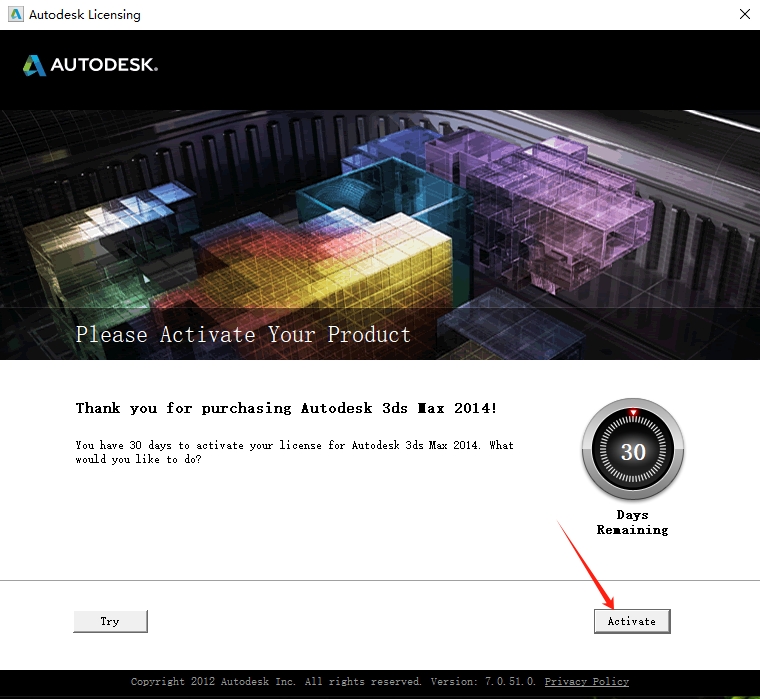The width and height of the screenshot is (760, 699).
Task: Click the 30 days to activate paragraph
Action: (x=294, y=452)
